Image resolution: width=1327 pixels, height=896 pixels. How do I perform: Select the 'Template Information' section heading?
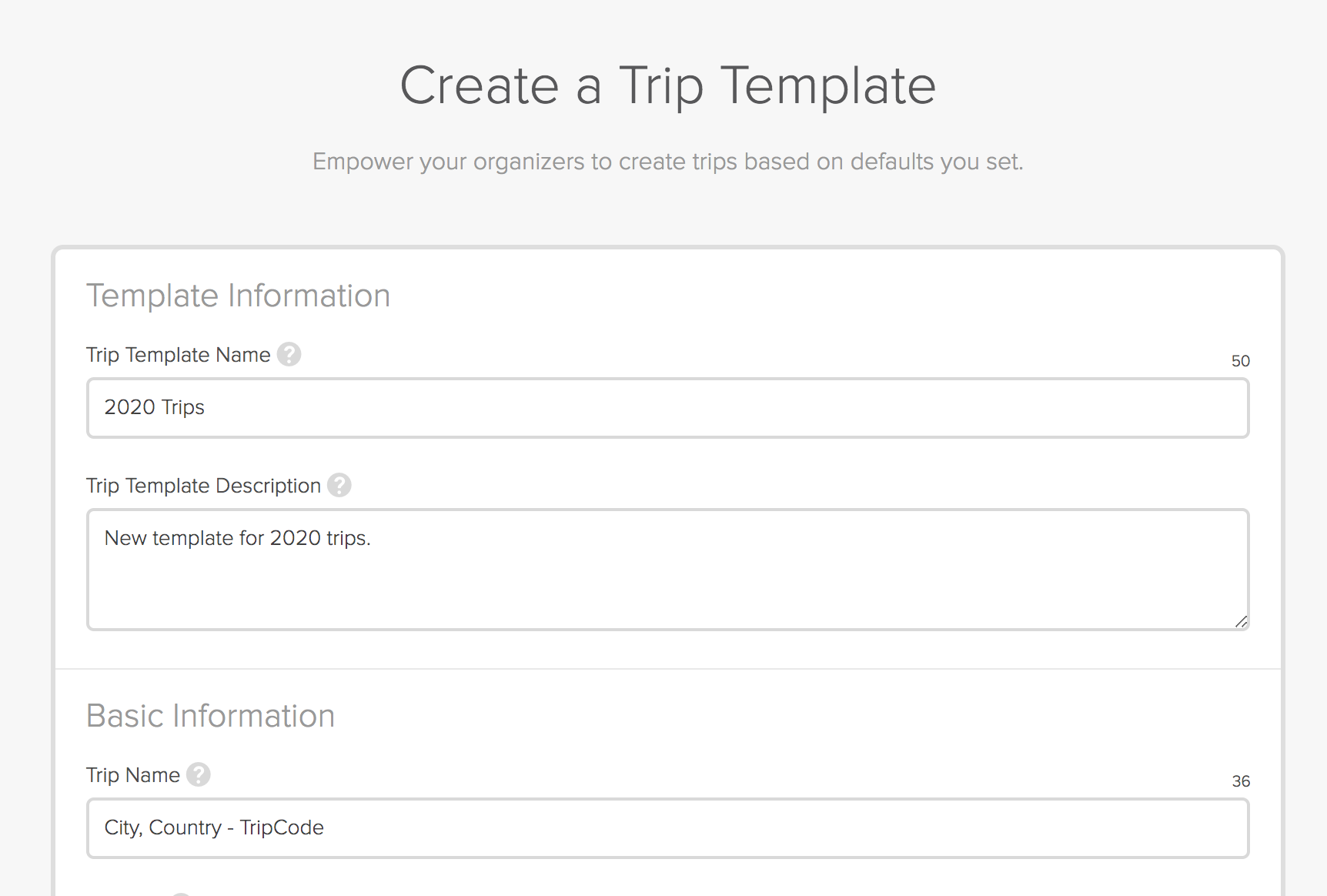coord(239,296)
